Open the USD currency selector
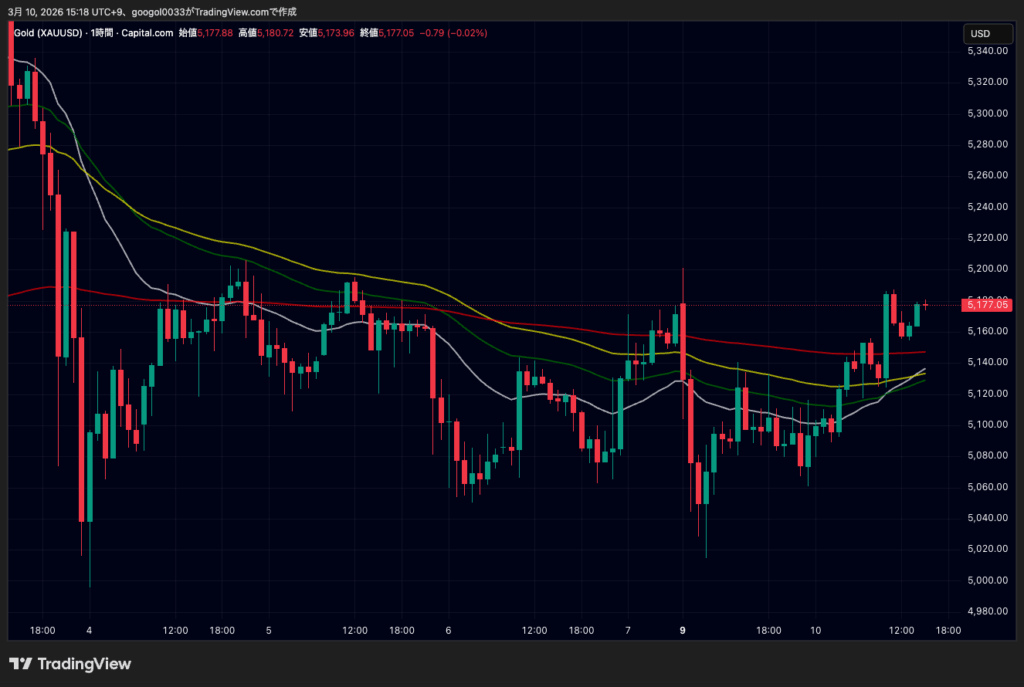Screen dimensions: 1024x687 coord(979,34)
